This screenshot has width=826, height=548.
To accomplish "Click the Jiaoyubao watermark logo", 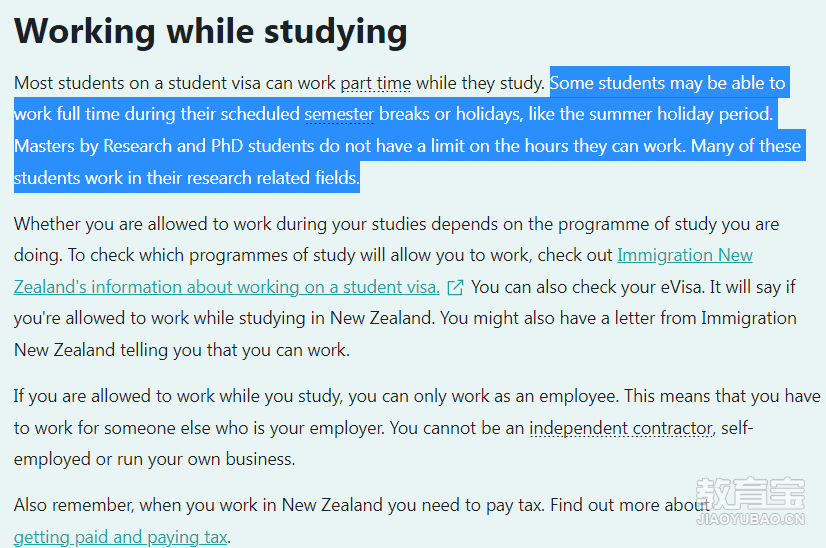I will click(x=750, y=501).
